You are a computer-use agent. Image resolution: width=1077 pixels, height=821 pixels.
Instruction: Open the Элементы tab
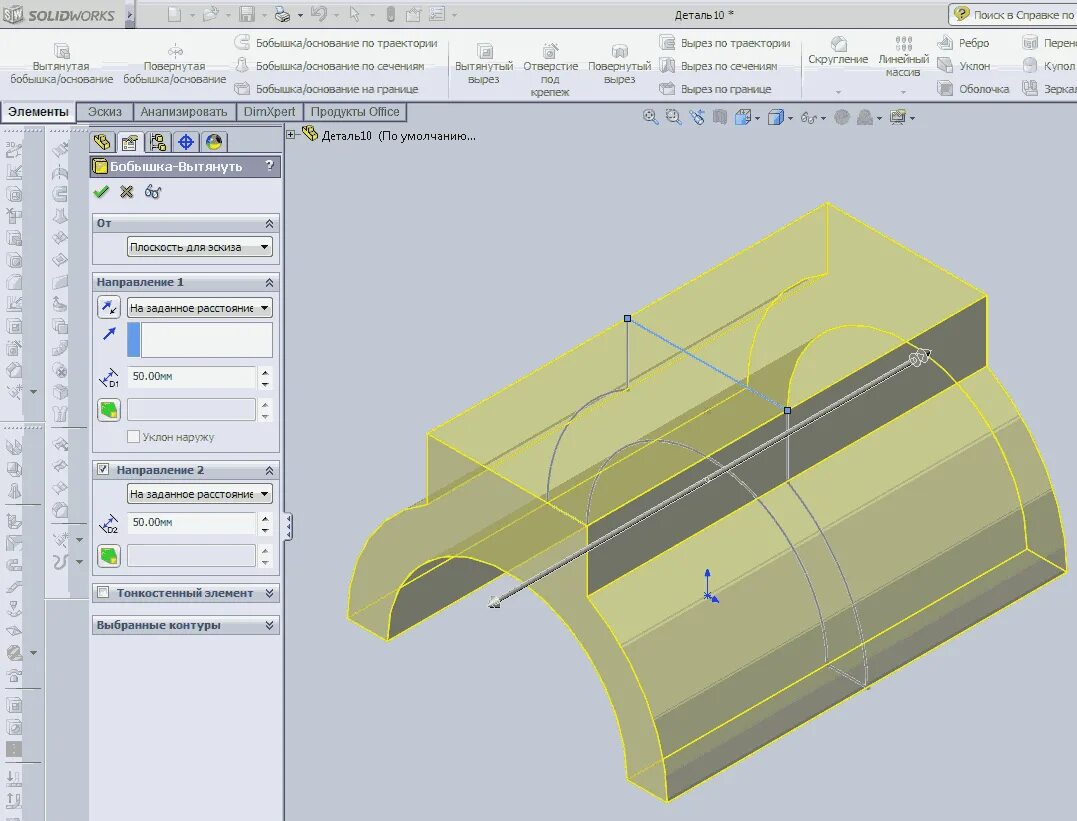point(38,112)
